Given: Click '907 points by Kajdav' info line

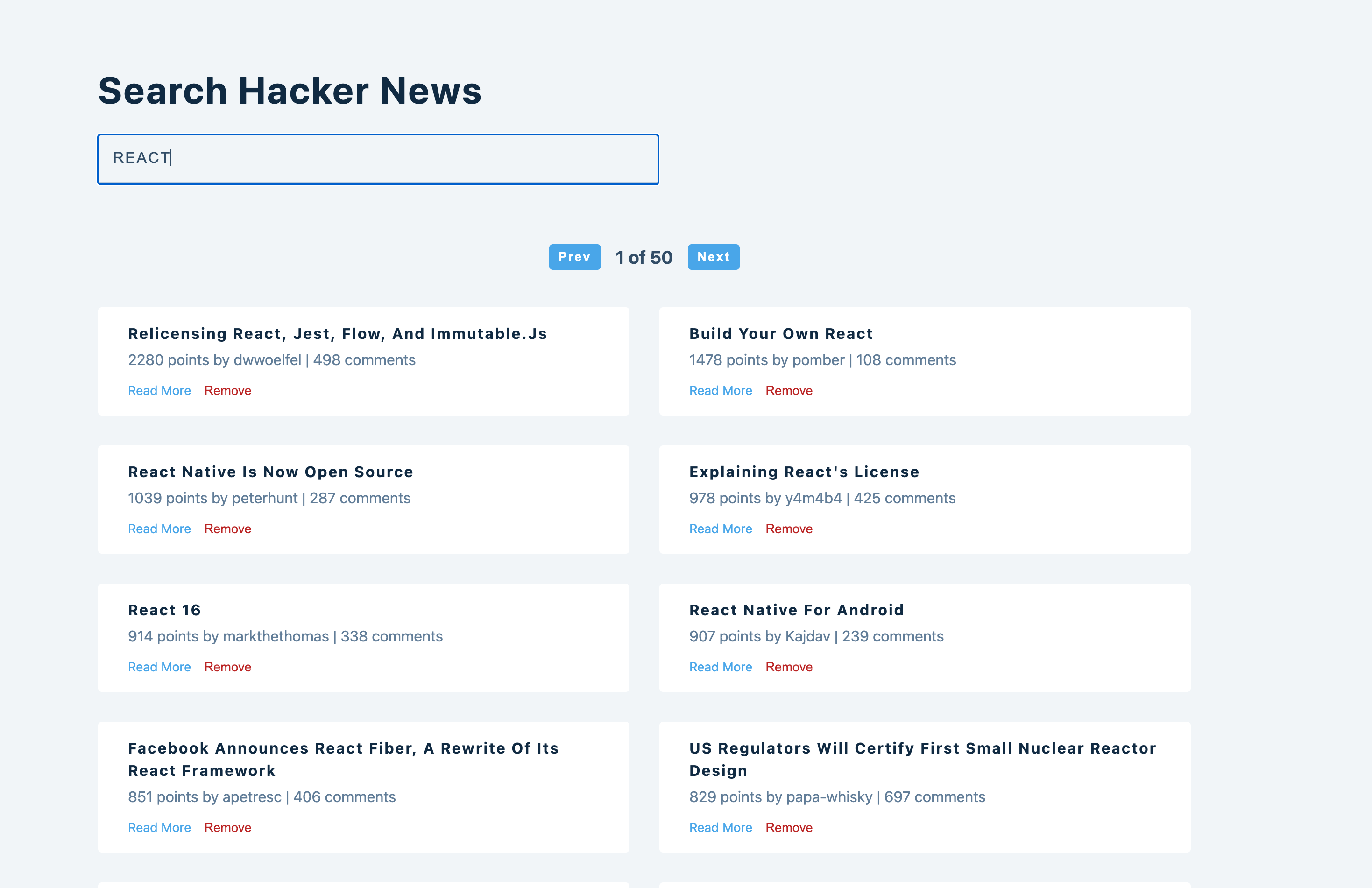Looking at the screenshot, I should point(816,637).
